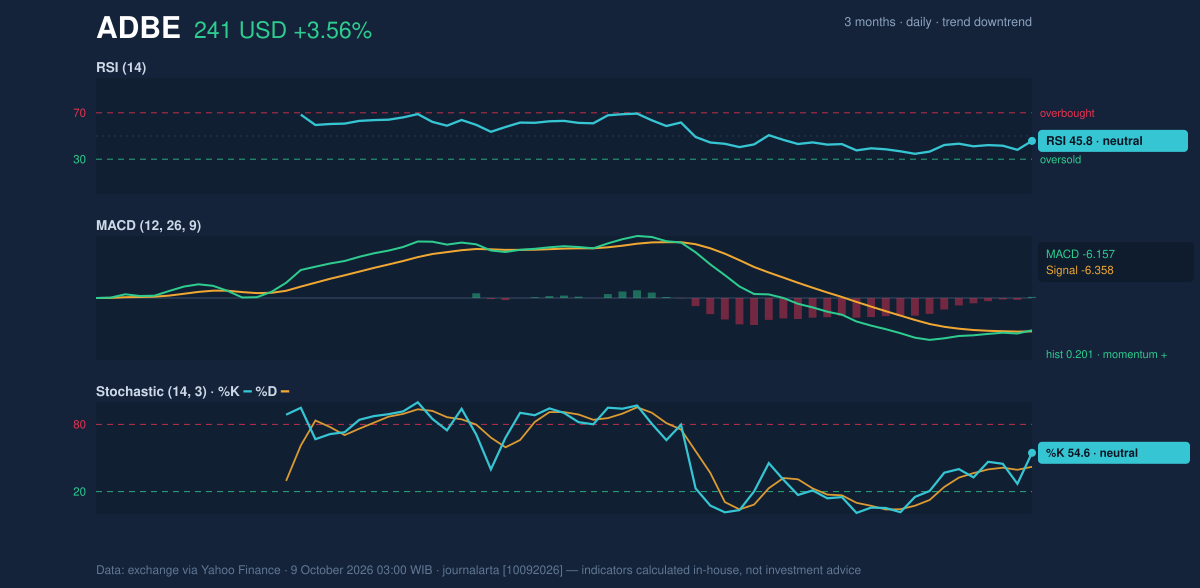Click the Stochastic 80 axis value
The width and height of the screenshot is (1200, 588).
pos(79,425)
